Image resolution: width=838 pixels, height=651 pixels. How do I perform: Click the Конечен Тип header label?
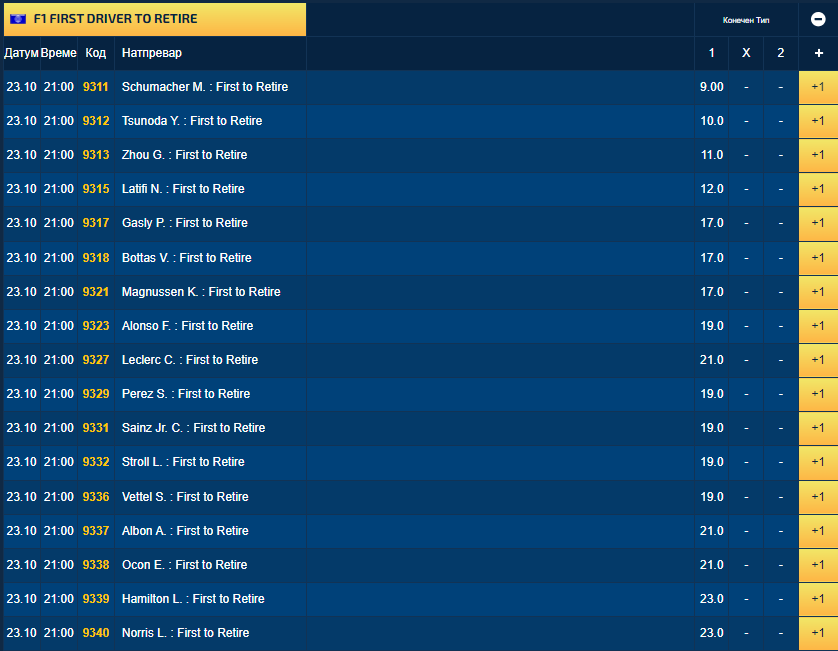(746, 20)
